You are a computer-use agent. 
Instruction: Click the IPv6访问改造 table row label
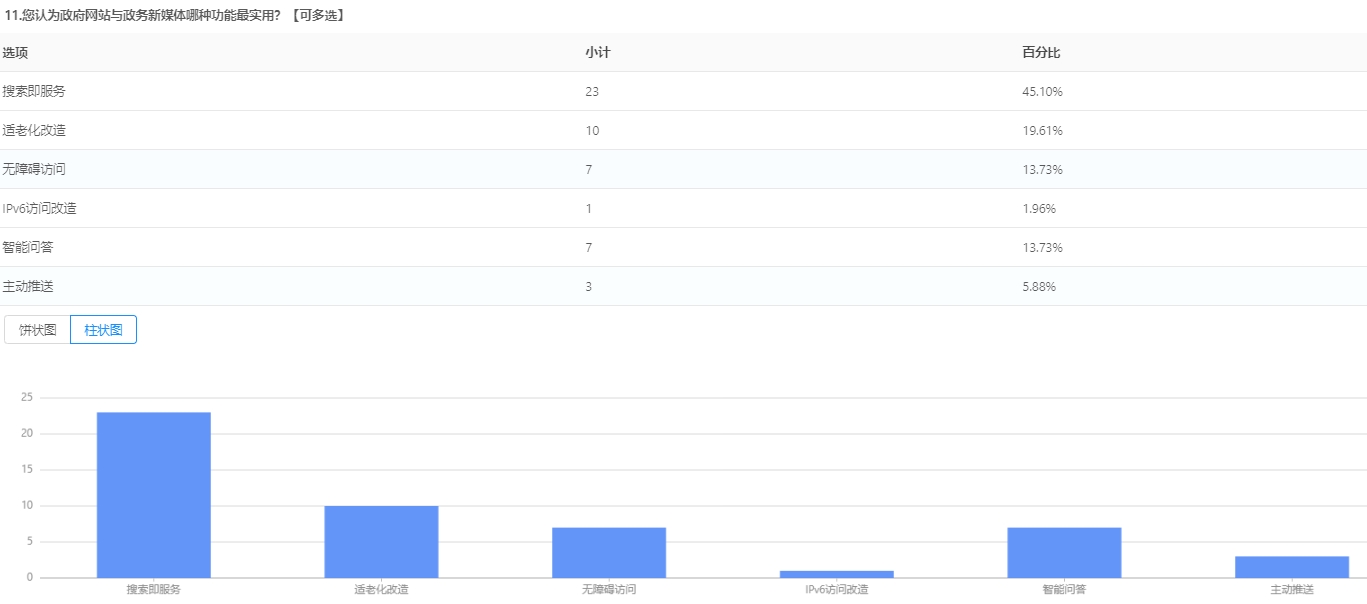(39, 208)
